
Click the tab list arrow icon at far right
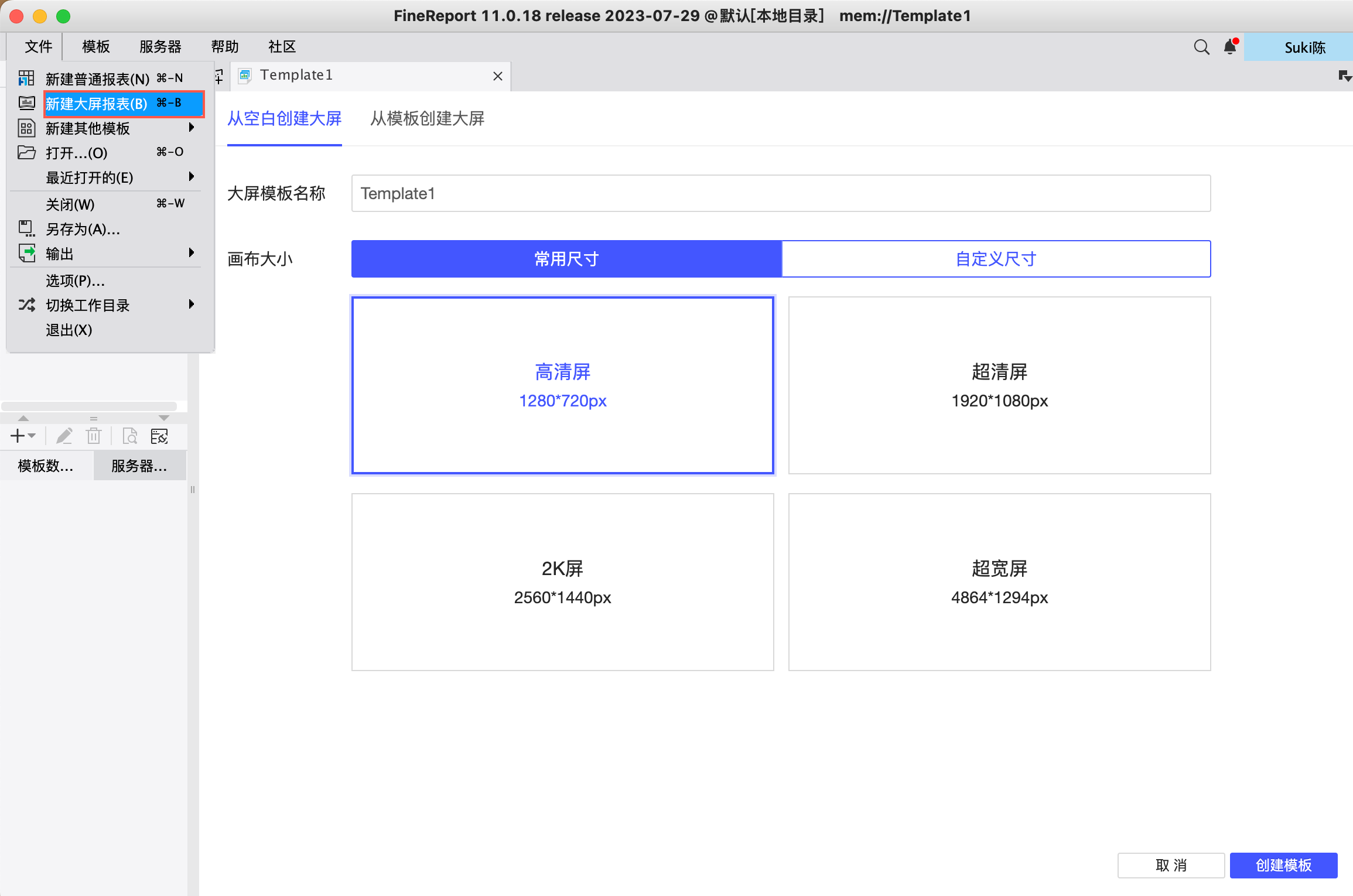pyautogui.click(x=1344, y=76)
